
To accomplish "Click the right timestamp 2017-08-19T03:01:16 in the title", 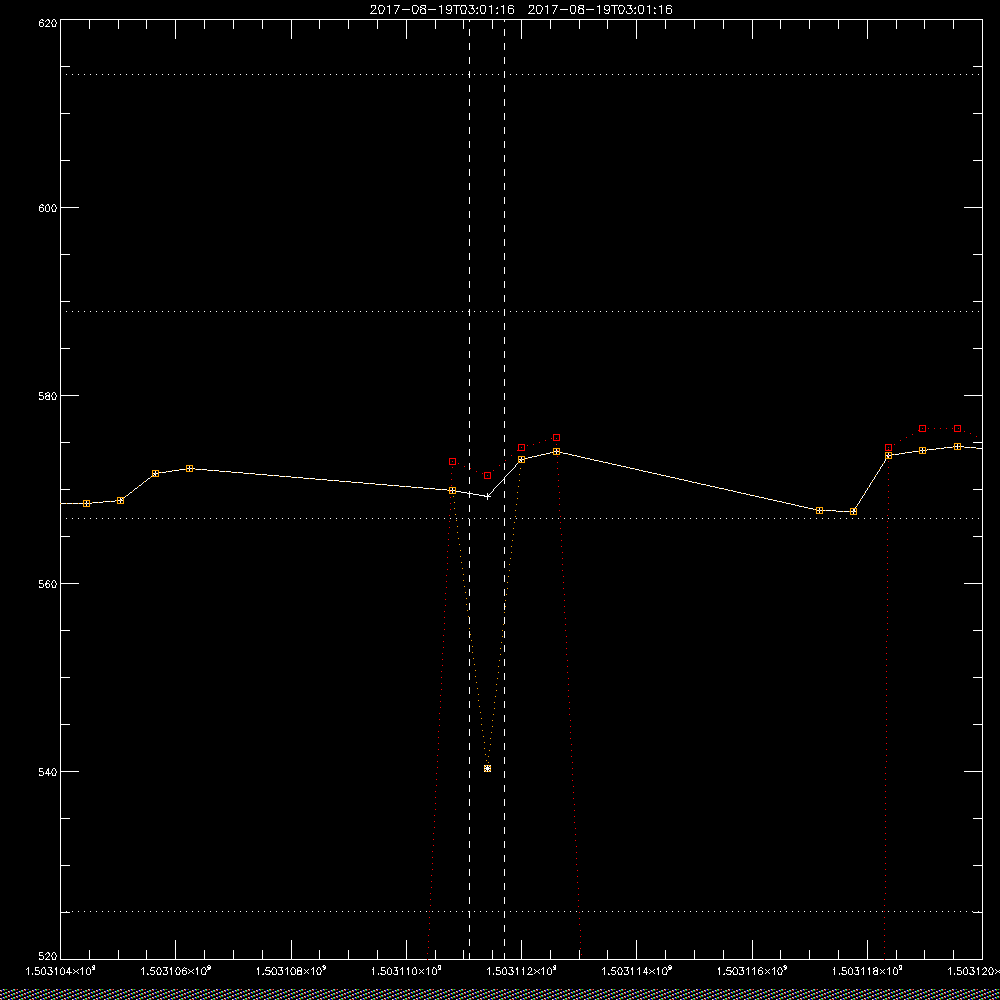I will (600, 10).
